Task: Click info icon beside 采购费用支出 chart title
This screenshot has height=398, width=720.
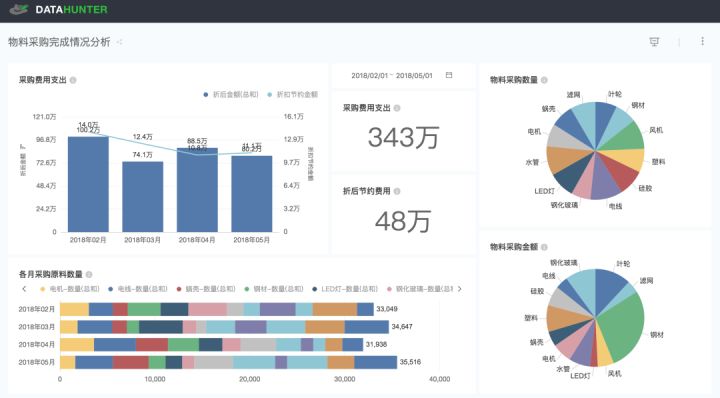Action: (73, 80)
